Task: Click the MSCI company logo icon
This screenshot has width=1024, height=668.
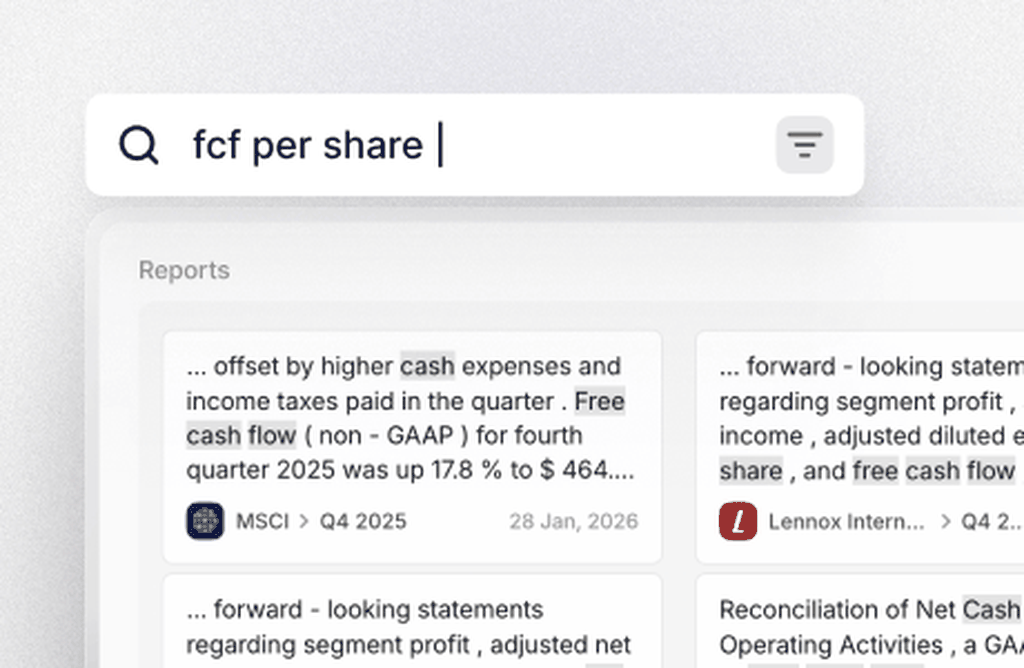Action: [x=205, y=521]
